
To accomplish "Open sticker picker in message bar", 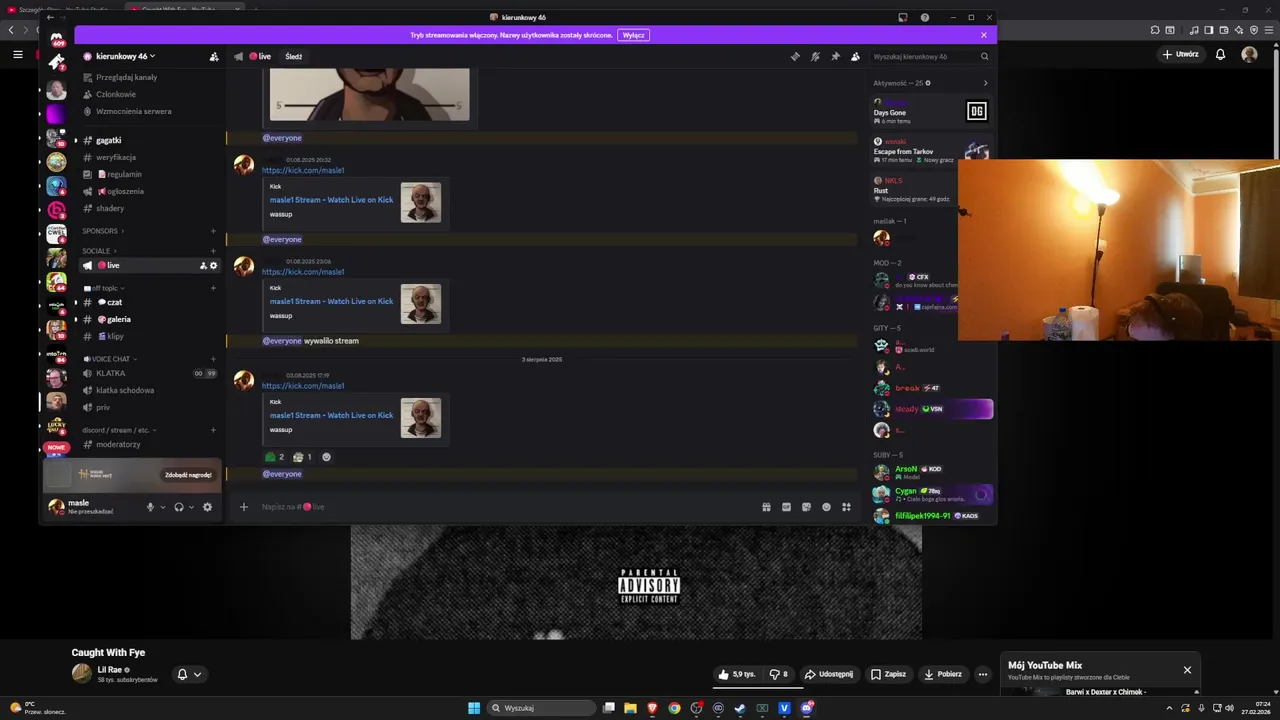I will coord(806,507).
